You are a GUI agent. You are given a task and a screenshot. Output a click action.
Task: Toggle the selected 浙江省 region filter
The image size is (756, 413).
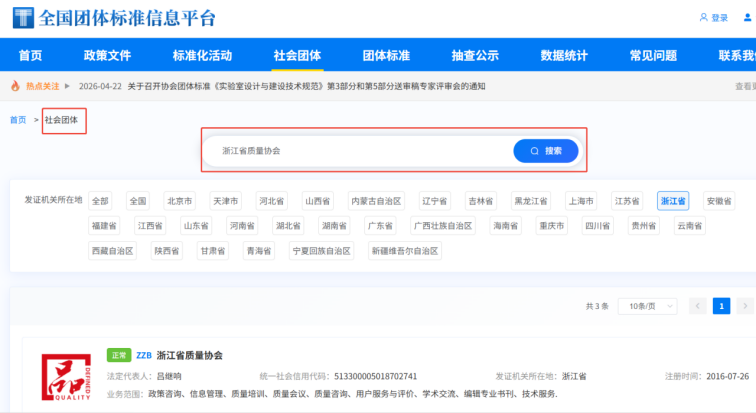point(673,201)
